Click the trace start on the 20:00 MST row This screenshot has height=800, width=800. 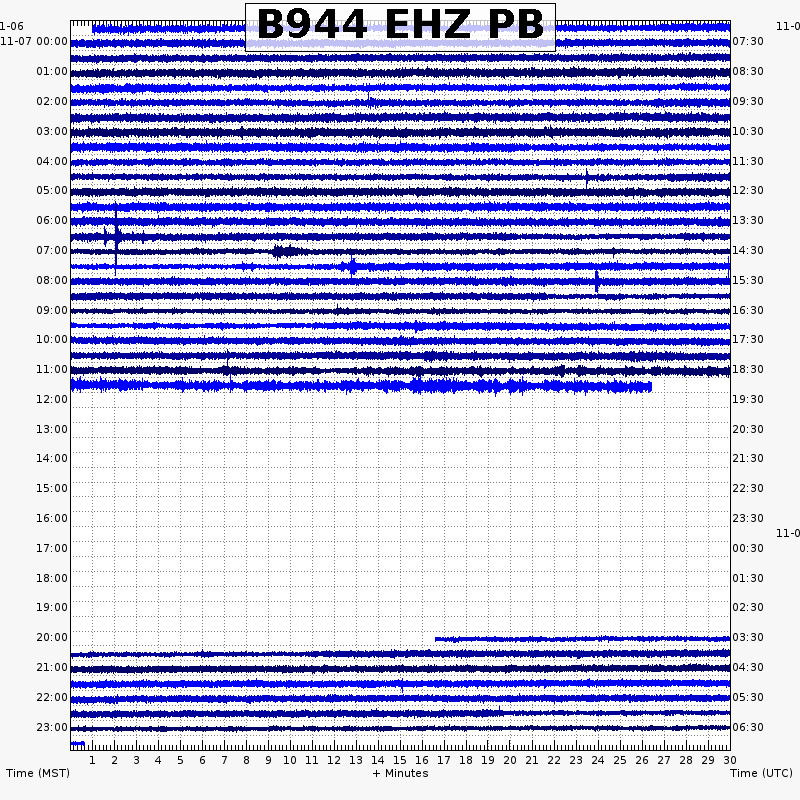[436, 639]
